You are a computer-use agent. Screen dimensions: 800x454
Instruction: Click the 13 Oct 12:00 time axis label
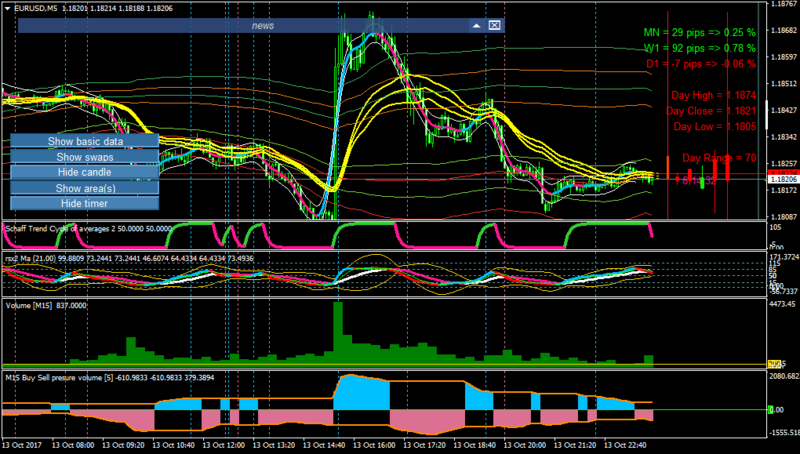223,445
